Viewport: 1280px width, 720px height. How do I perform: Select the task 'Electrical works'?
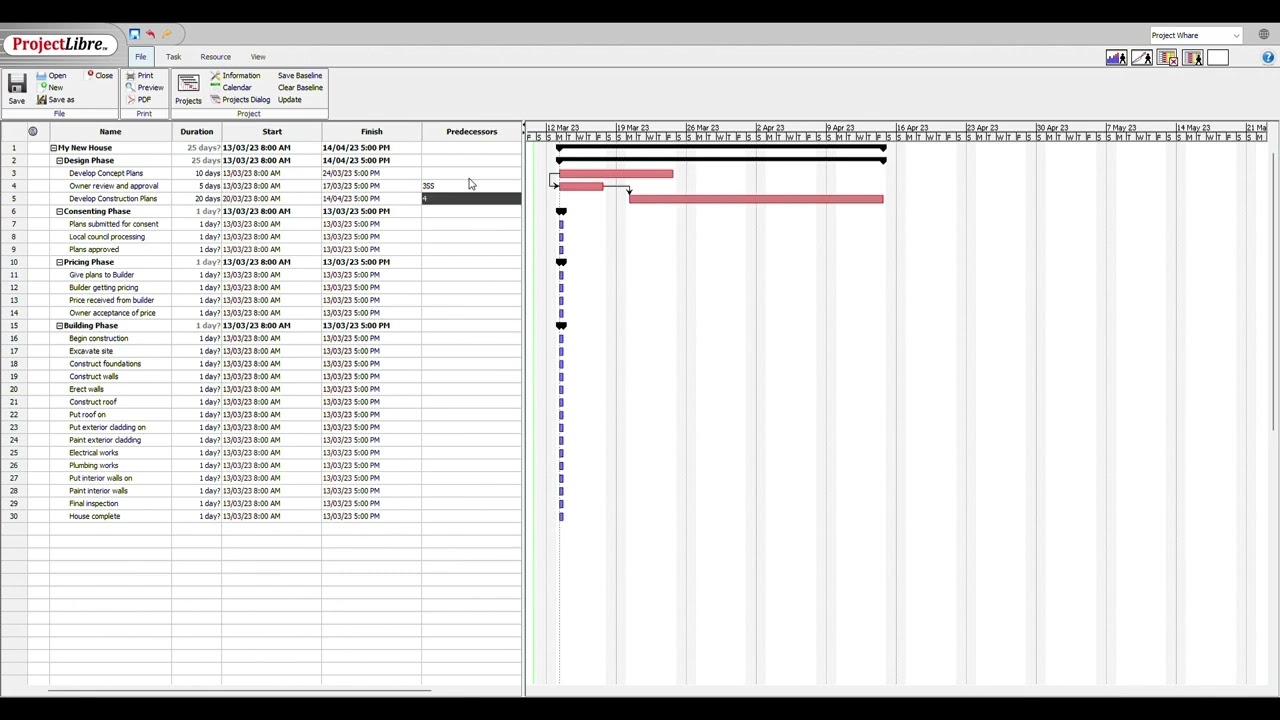click(94, 453)
